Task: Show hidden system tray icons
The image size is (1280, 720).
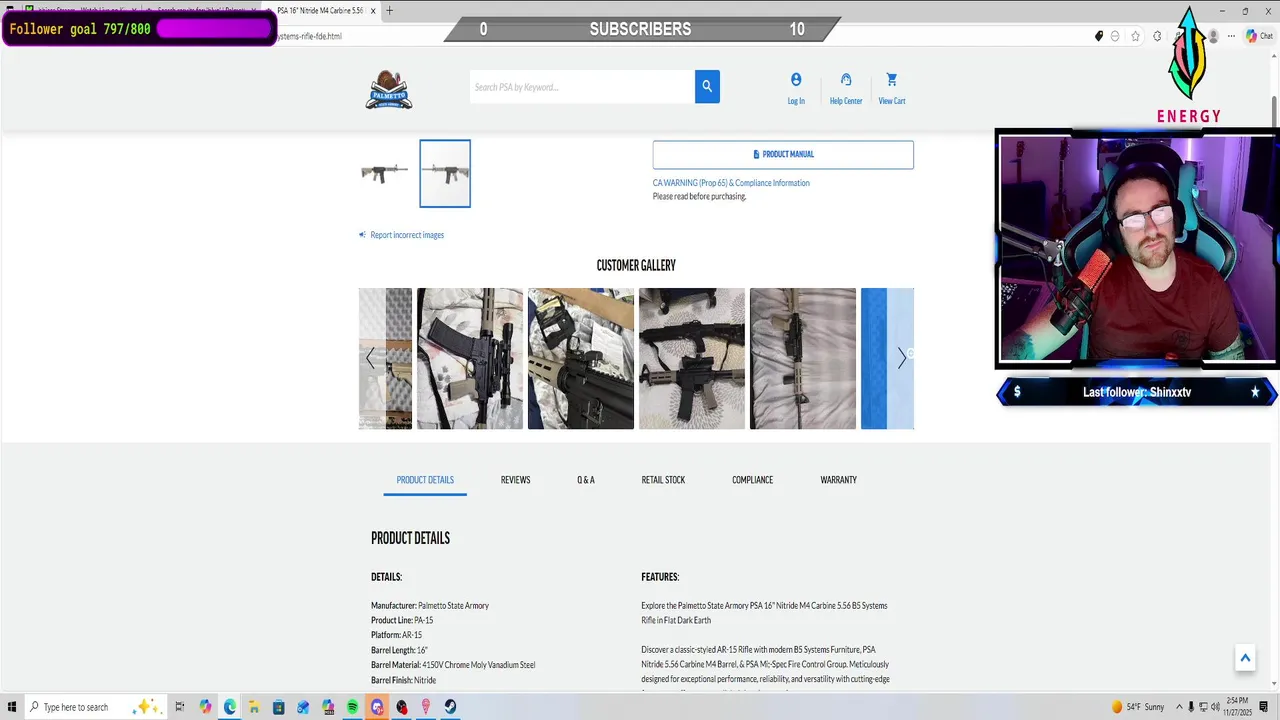Action: coord(1179,707)
